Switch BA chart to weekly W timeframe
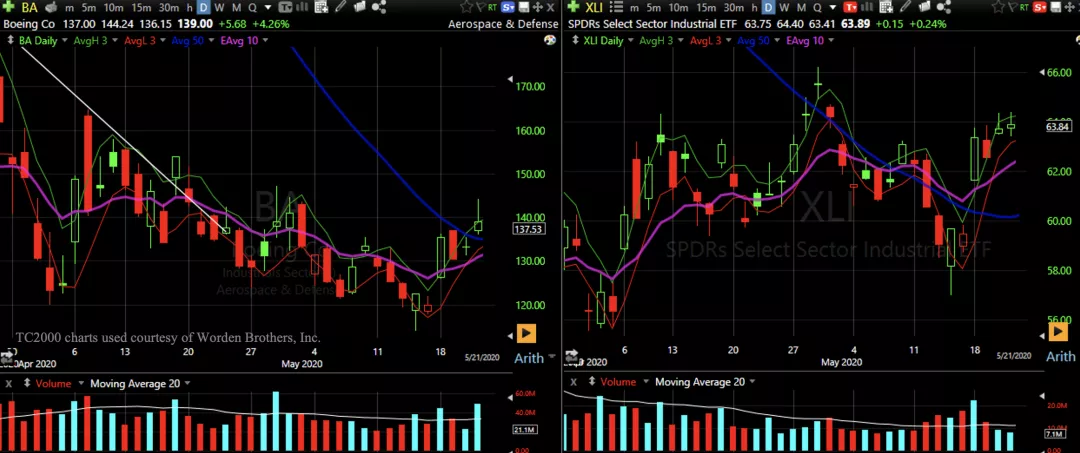 click(219, 8)
